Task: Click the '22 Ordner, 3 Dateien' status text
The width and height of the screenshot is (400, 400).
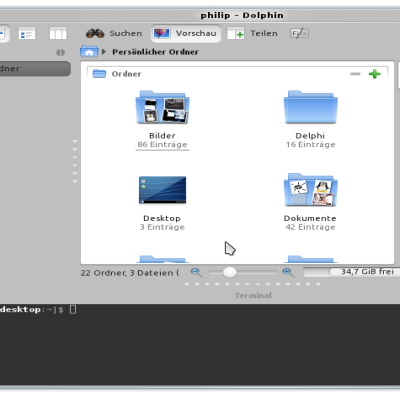Action: tap(130, 273)
